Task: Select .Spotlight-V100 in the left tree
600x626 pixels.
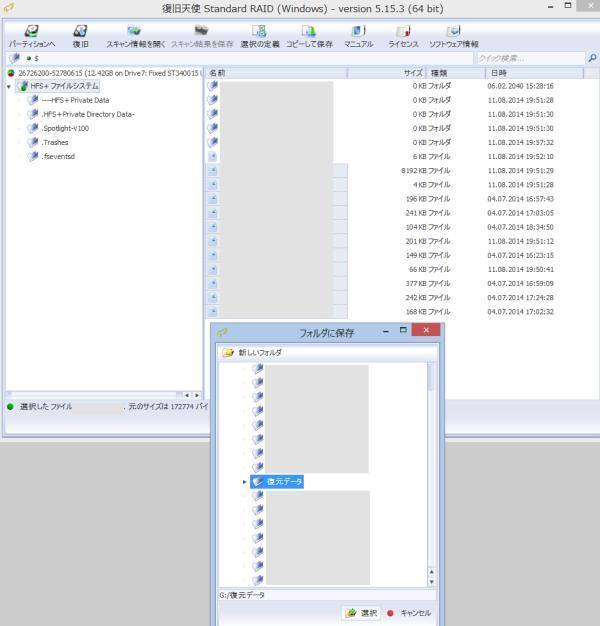Action: [x=65, y=129]
